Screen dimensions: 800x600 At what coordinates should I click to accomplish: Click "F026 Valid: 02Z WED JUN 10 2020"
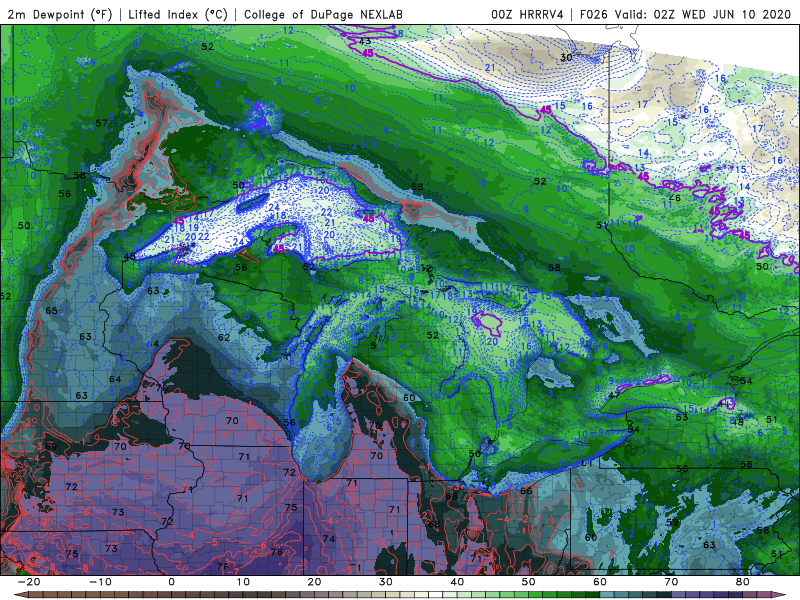pyautogui.click(x=685, y=14)
